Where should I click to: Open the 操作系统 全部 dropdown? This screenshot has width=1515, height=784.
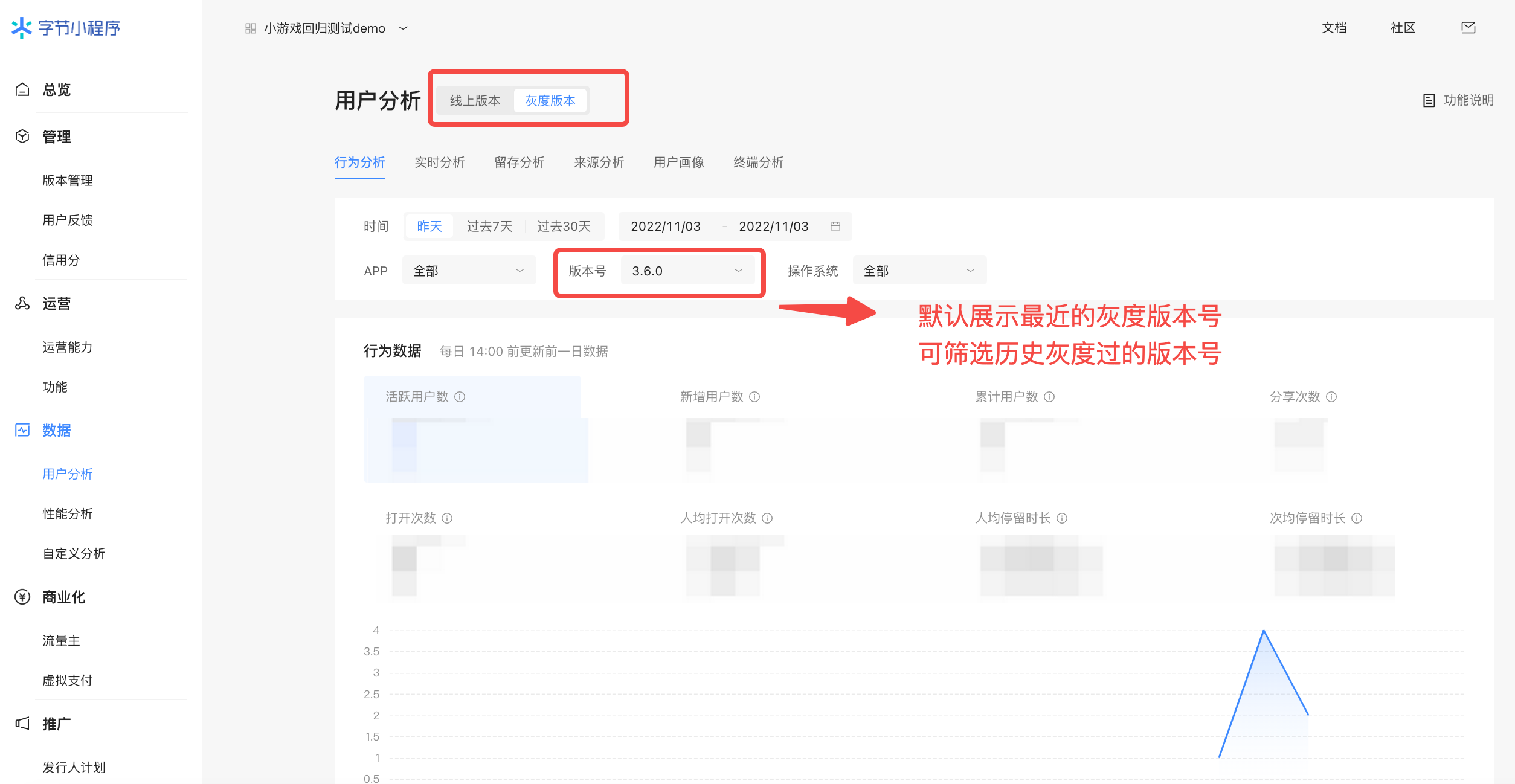point(920,271)
